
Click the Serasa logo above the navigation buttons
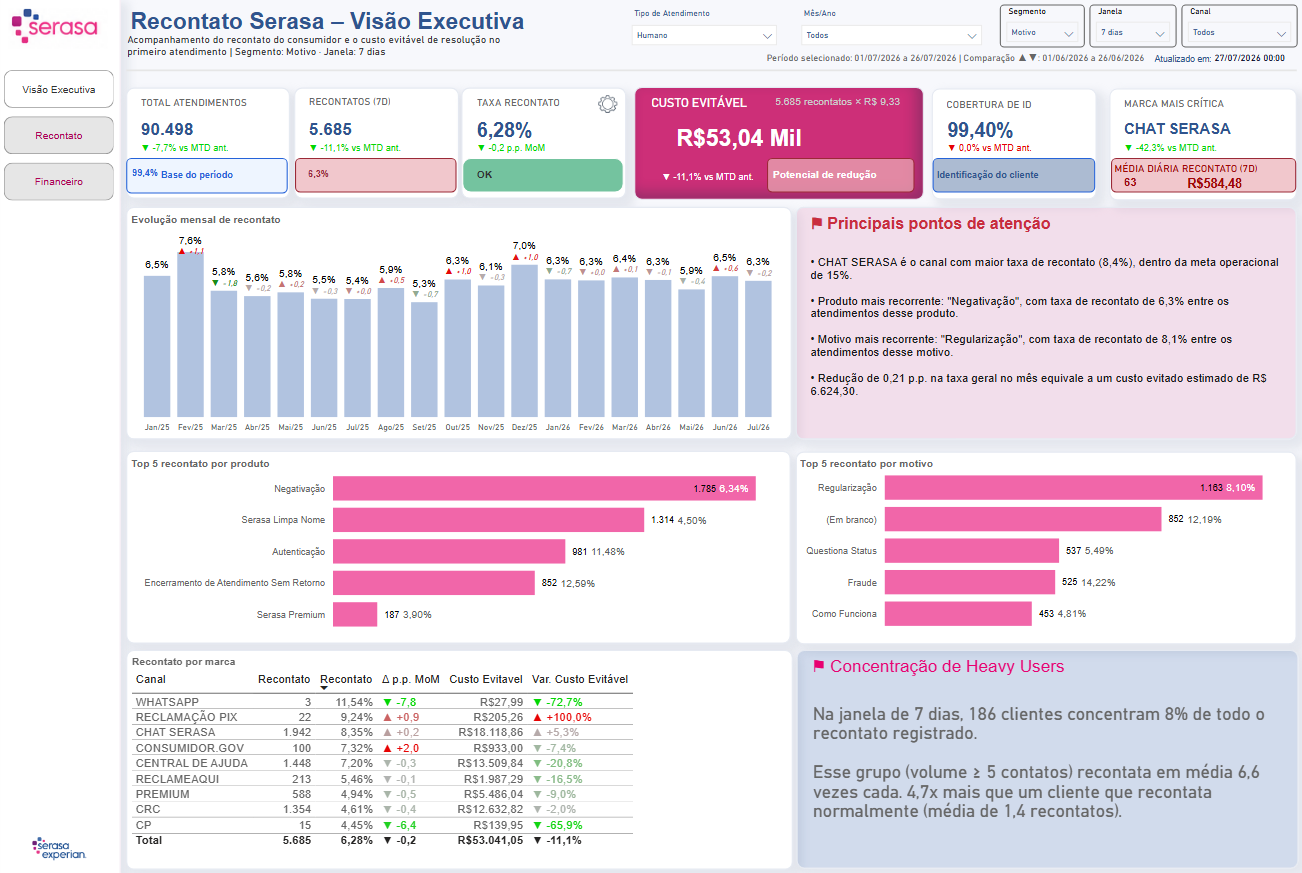tap(54, 25)
